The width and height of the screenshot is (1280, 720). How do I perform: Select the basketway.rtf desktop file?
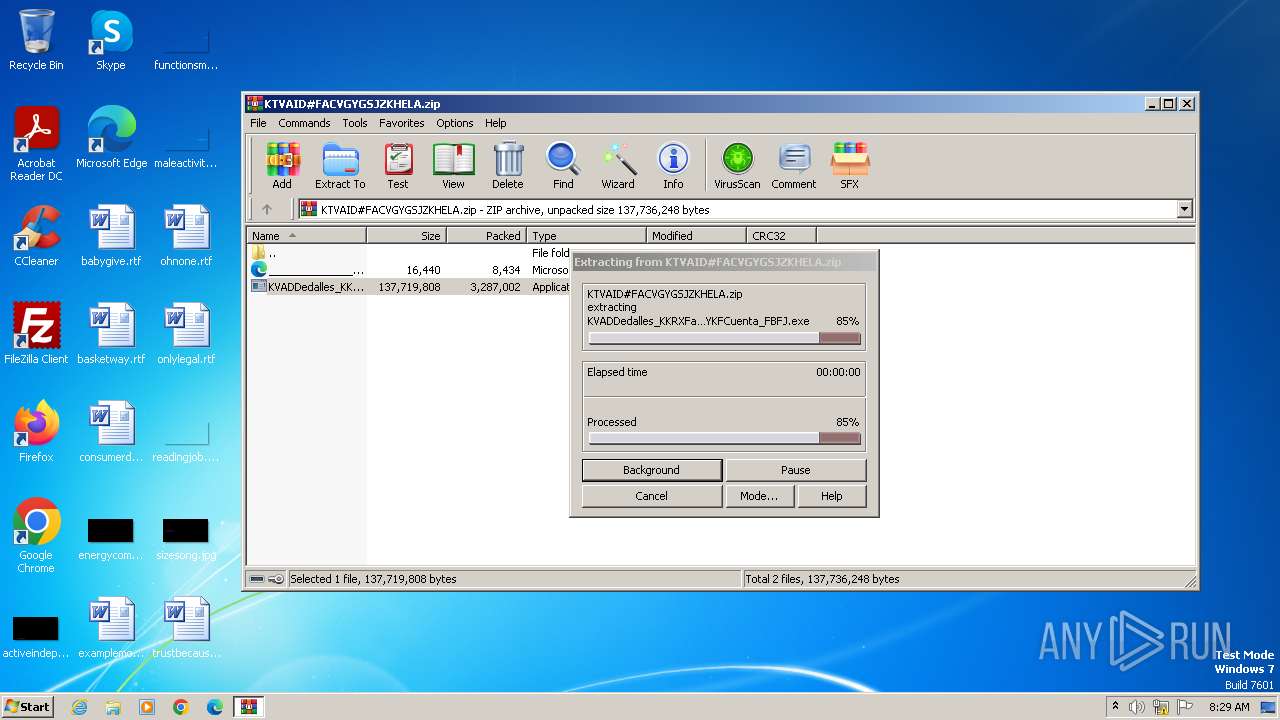tap(111, 334)
